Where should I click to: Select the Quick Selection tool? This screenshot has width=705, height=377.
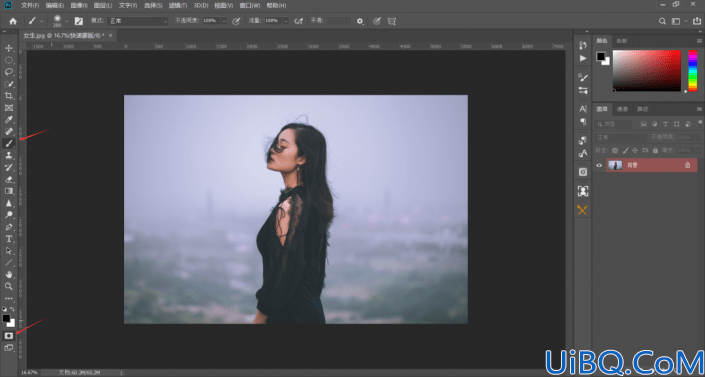9,84
